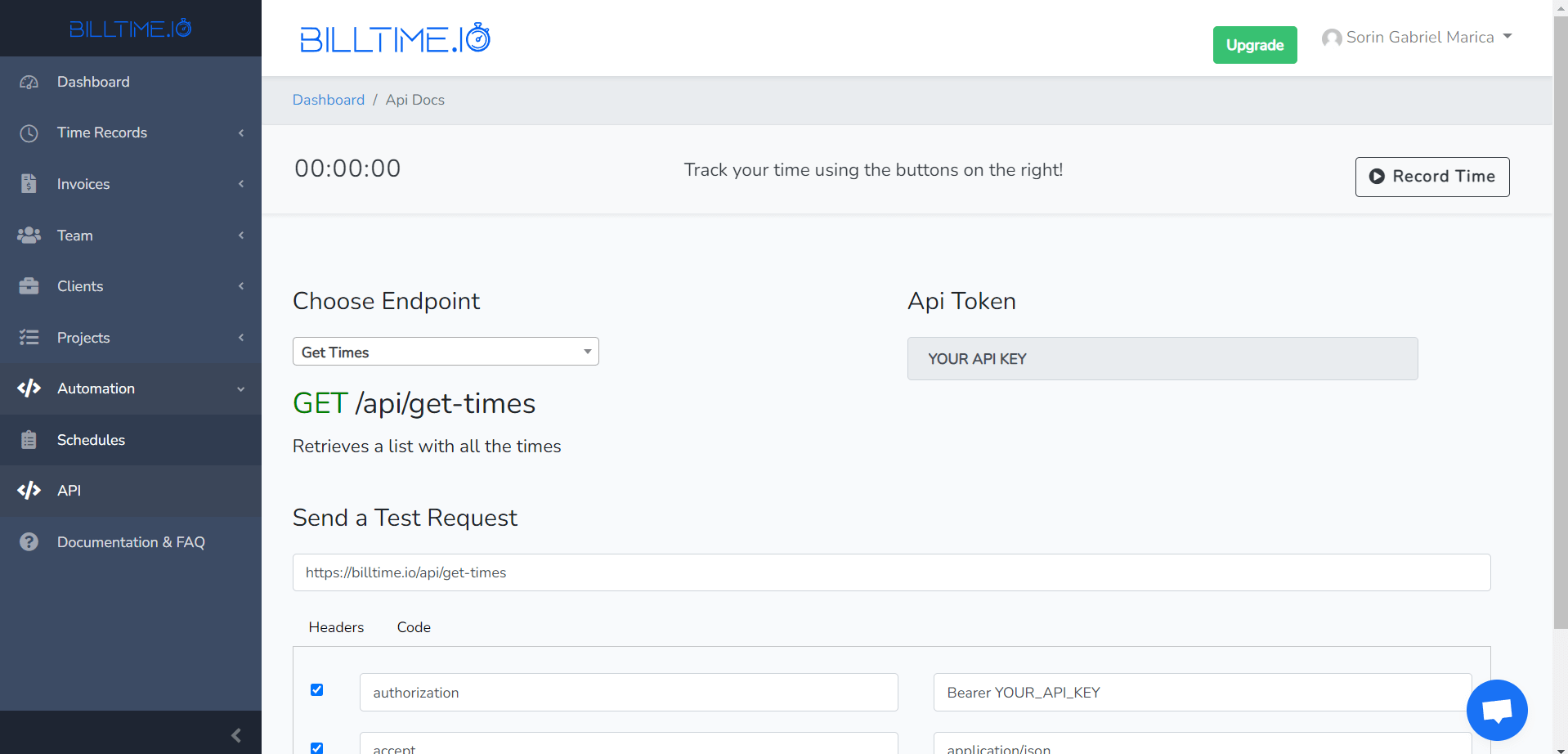
Task: Switch to the Headers tab
Action: coord(336,627)
